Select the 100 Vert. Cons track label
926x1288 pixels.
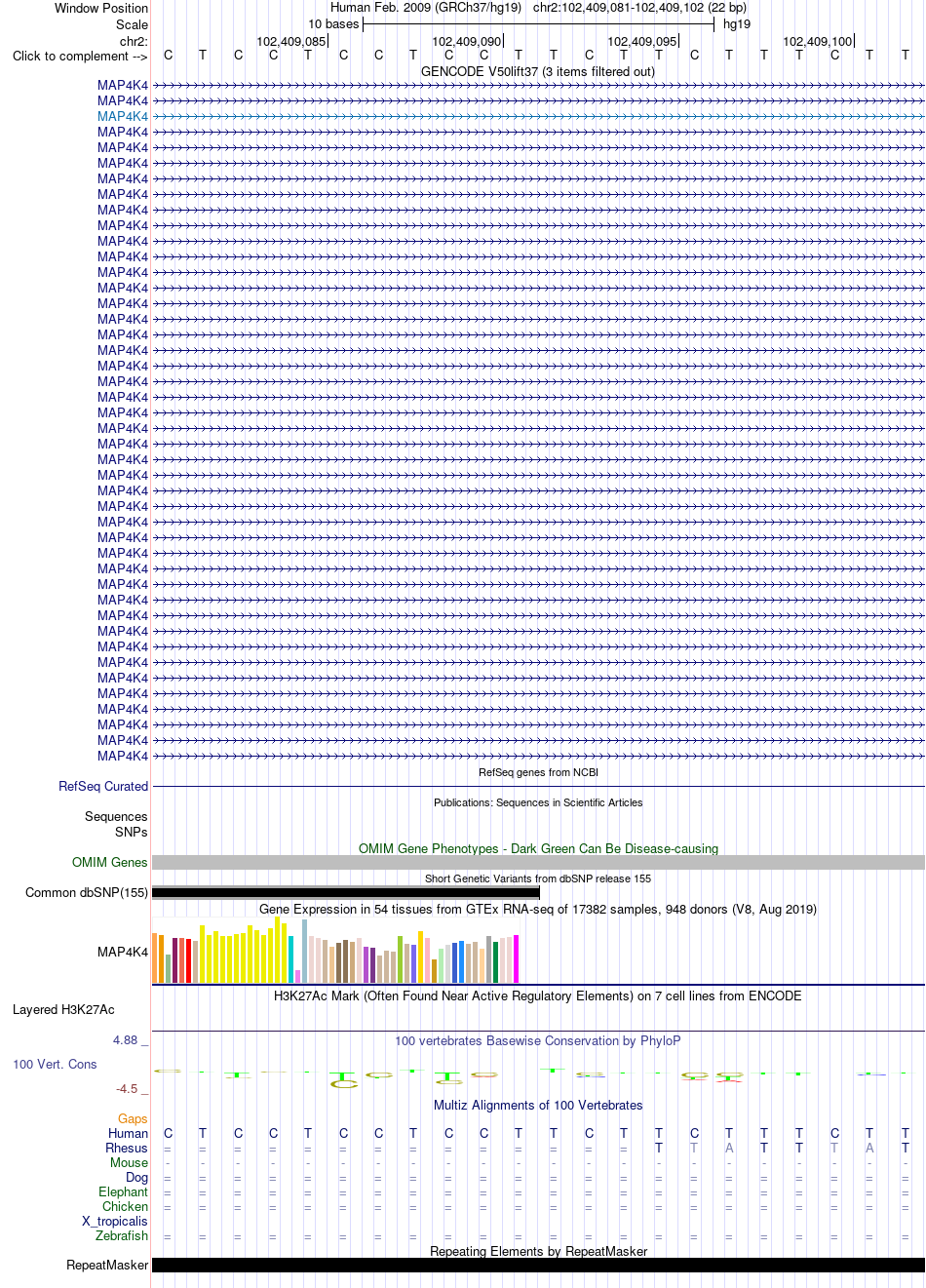coord(55,1064)
